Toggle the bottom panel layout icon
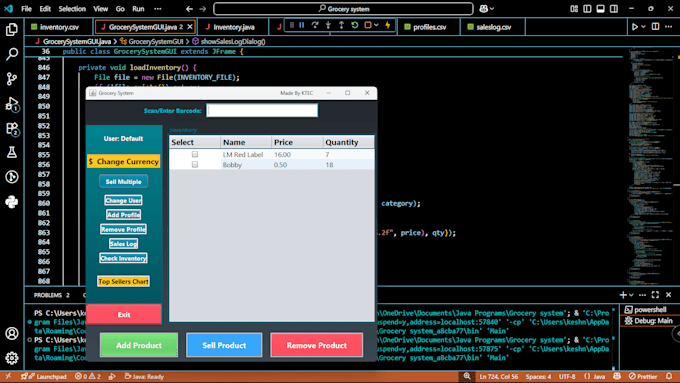Viewport: 680px width, 383px height. pos(601,9)
